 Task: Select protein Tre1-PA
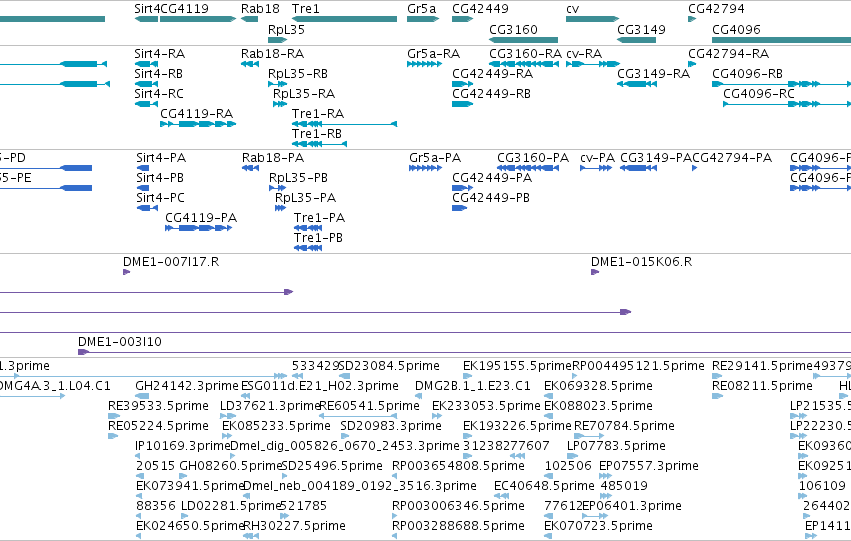tap(308, 228)
